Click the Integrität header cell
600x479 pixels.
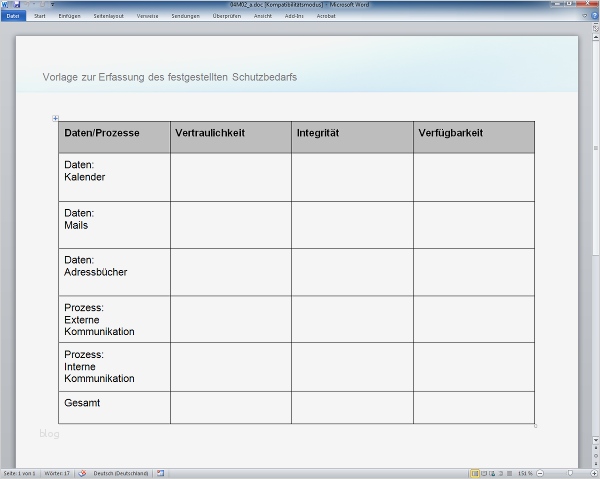[352, 137]
